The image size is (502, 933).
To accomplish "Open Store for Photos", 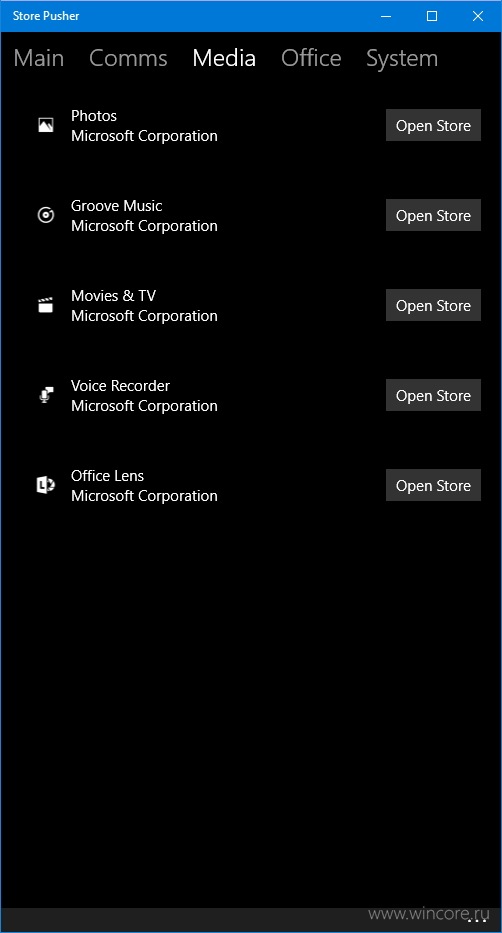I will pyautogui.click(x=433, y=125).
